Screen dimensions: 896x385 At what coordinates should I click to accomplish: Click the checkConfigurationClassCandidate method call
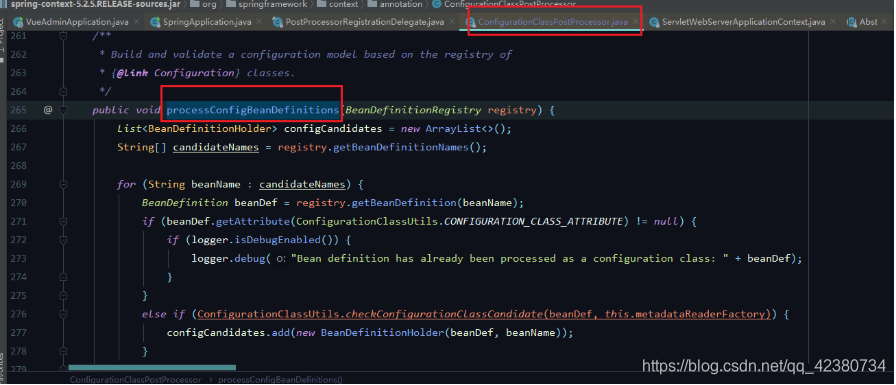coord(443,314)
